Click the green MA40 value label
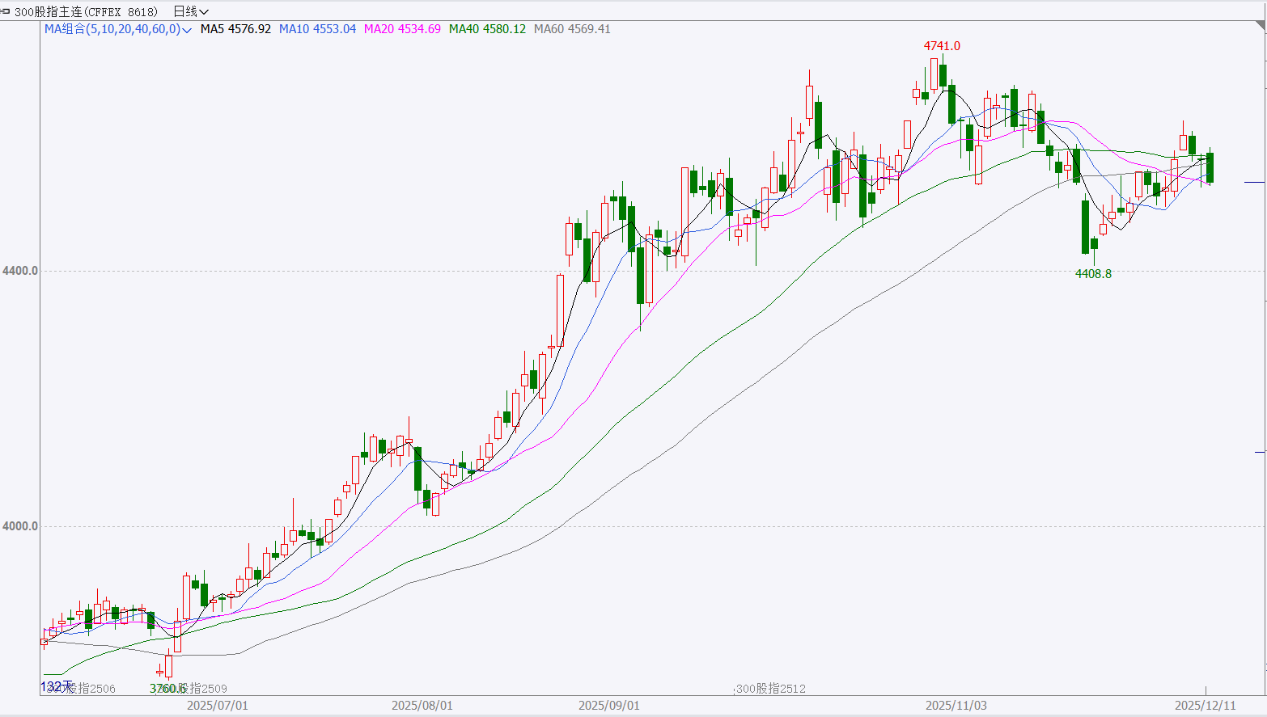 487,29
